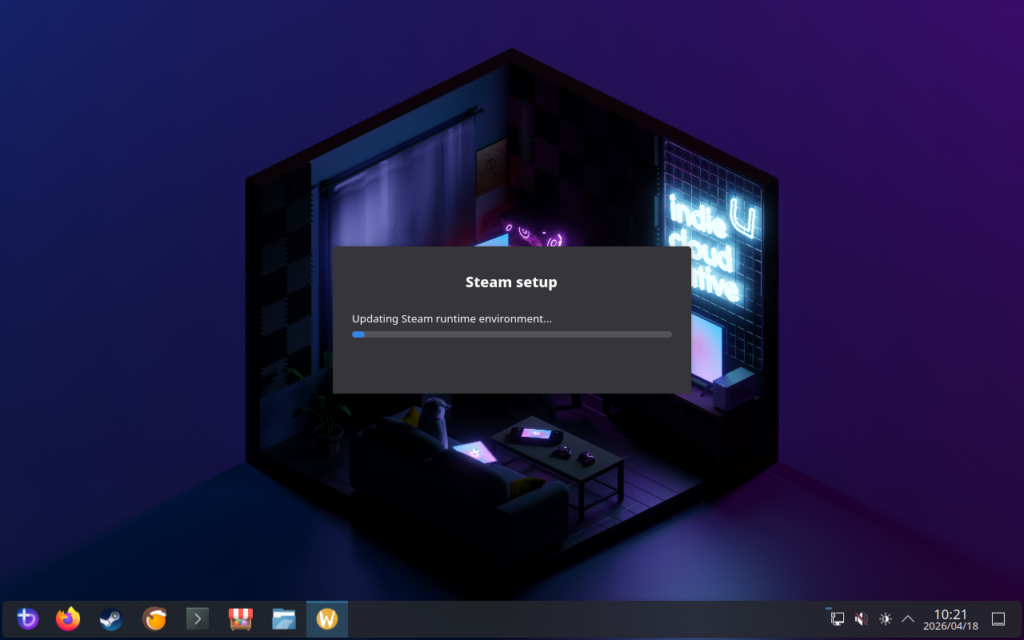Open the Bazaar app store icon

[x=240, y=619]
